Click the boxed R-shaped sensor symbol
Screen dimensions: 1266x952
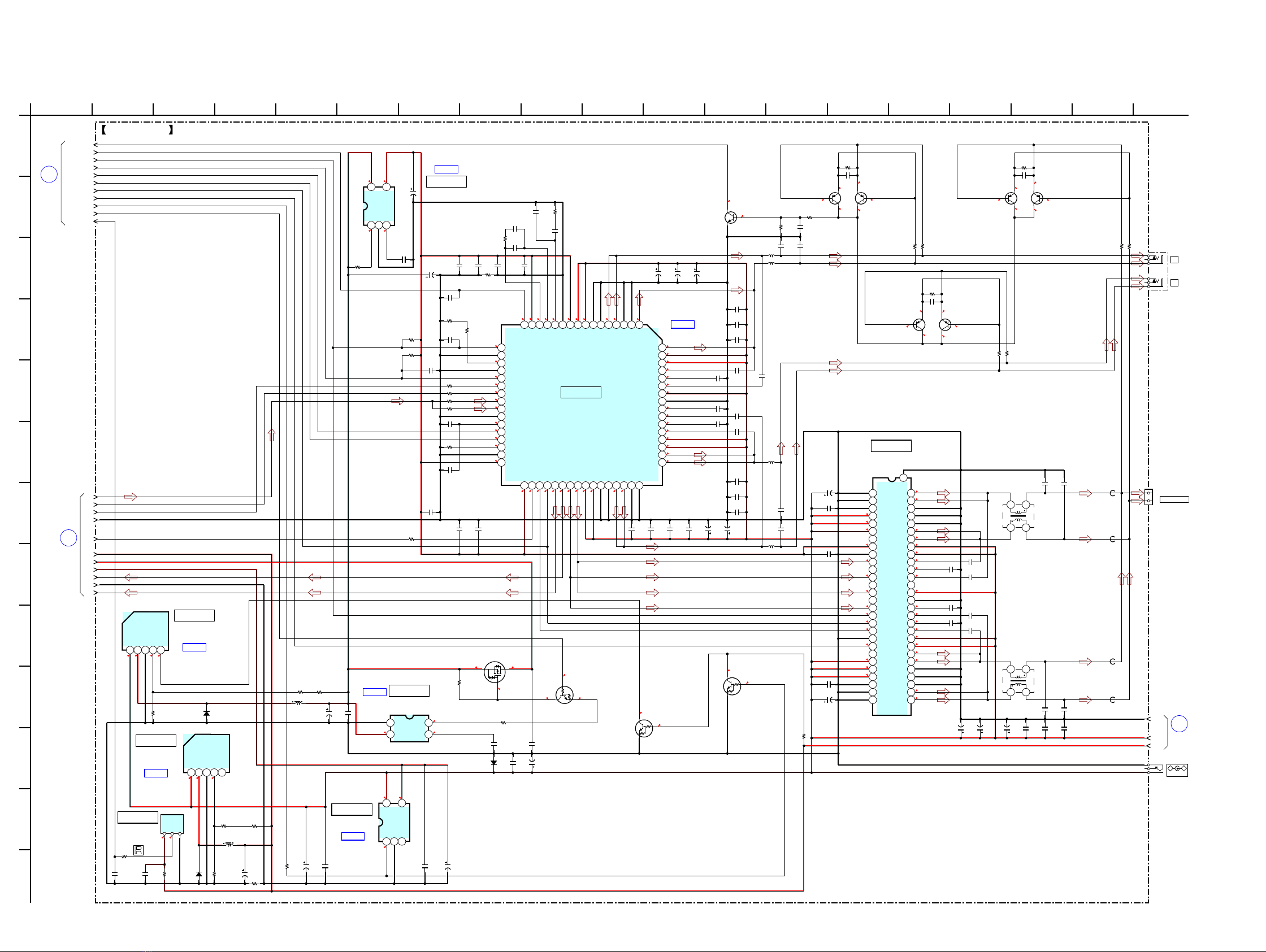coord(138,850)
